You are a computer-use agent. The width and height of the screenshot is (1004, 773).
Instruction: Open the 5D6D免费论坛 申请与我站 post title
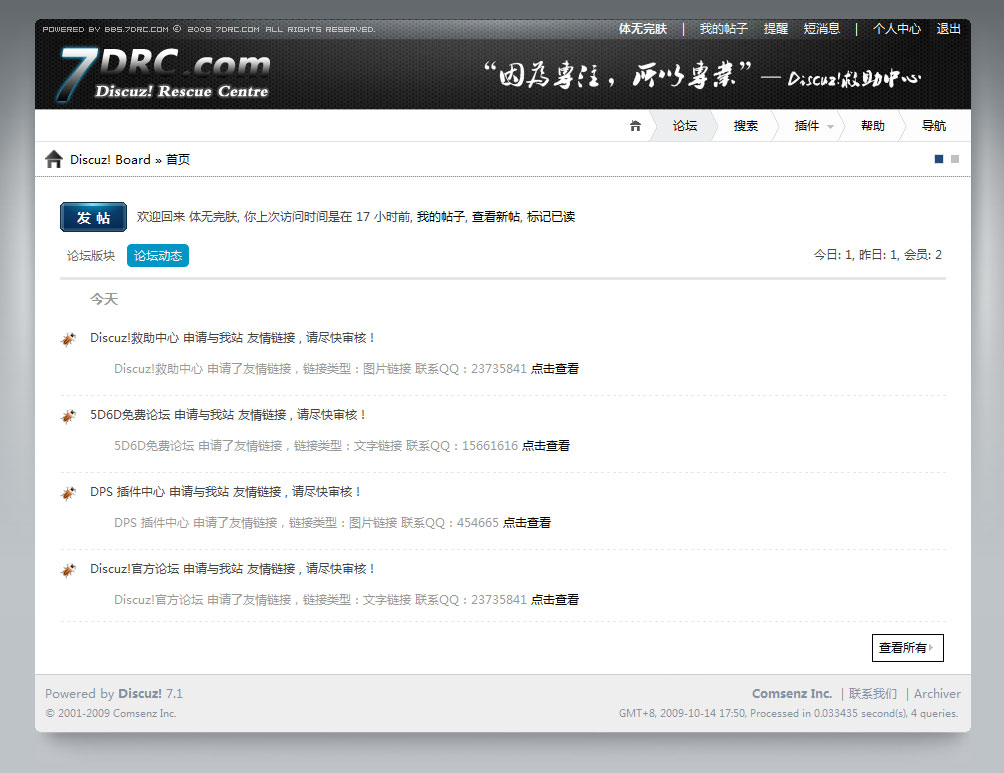(228, 414)
